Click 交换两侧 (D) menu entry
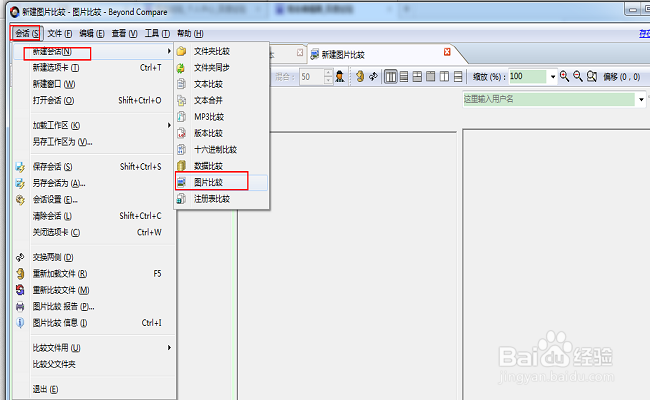 tap(93, 257)
